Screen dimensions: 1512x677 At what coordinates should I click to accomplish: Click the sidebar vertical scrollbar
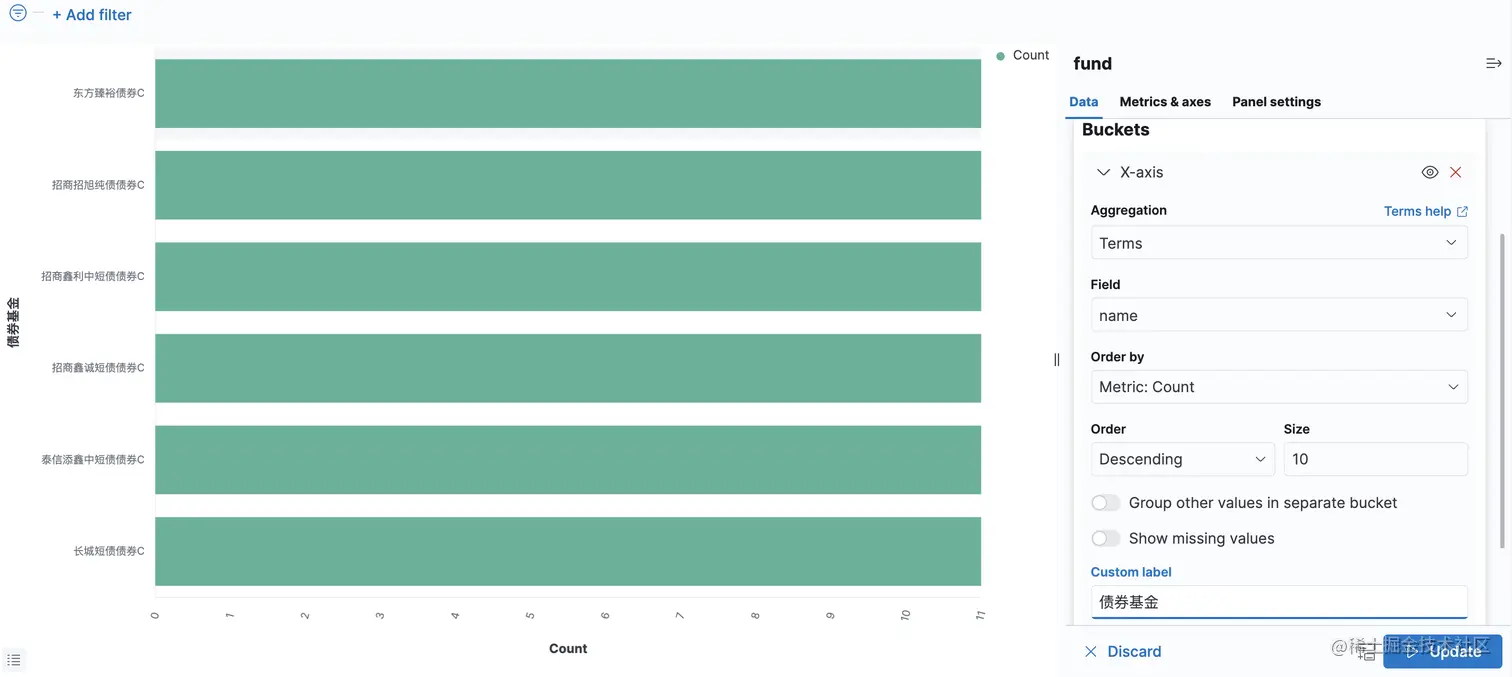click(1501, 390)
